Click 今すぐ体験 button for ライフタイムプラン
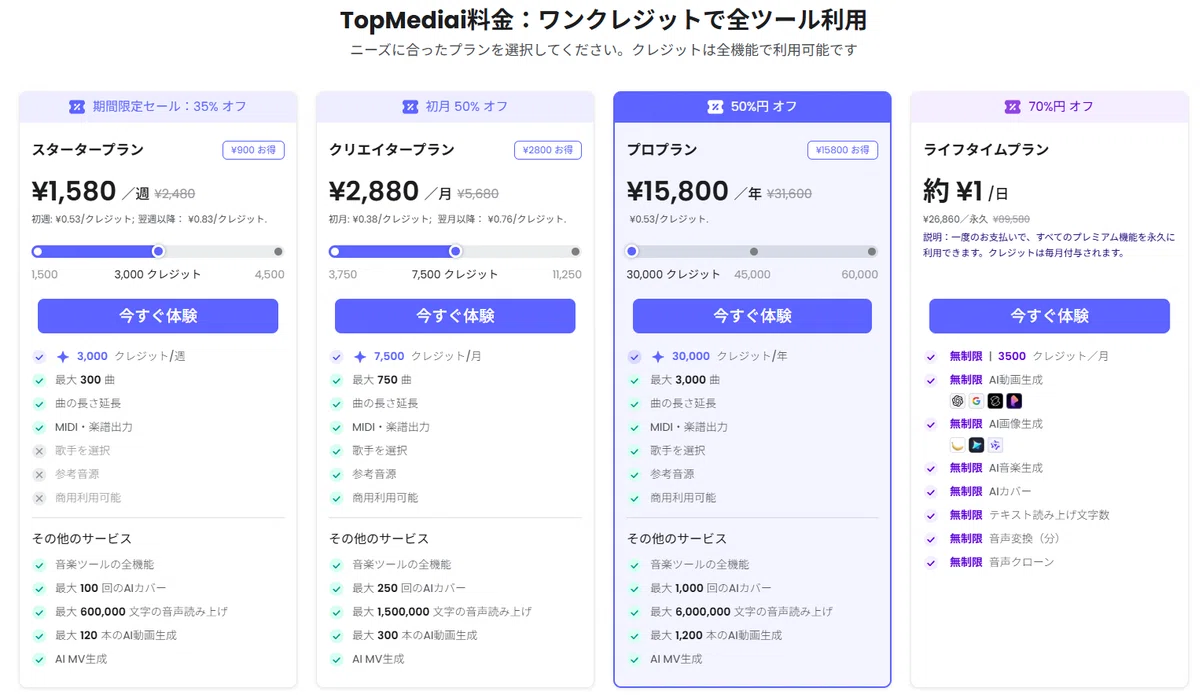Image resolution: width=1200 pixels, height=695 pixels. point(1049,316)
